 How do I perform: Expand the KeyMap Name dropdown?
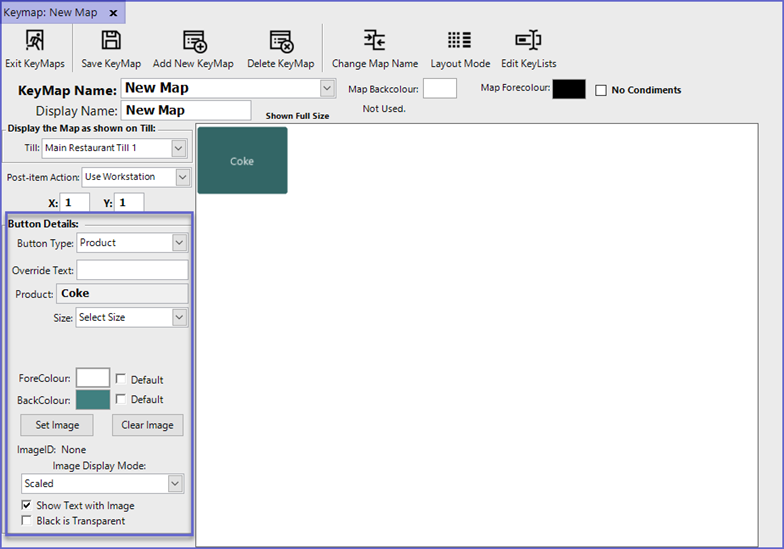(327, 89)
